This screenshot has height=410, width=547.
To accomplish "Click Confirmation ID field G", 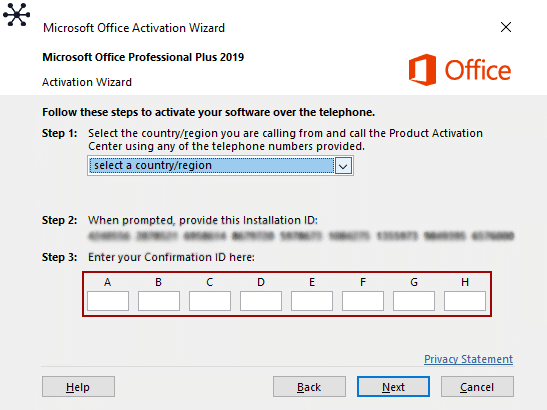I will (x=414, y=301).
